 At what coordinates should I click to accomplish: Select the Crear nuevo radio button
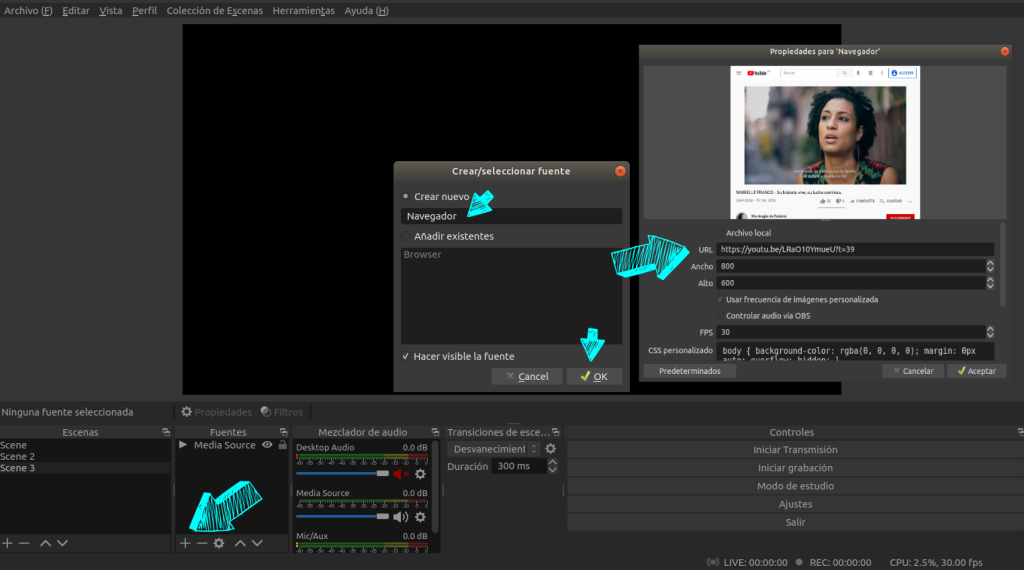[x=406, y=196]
